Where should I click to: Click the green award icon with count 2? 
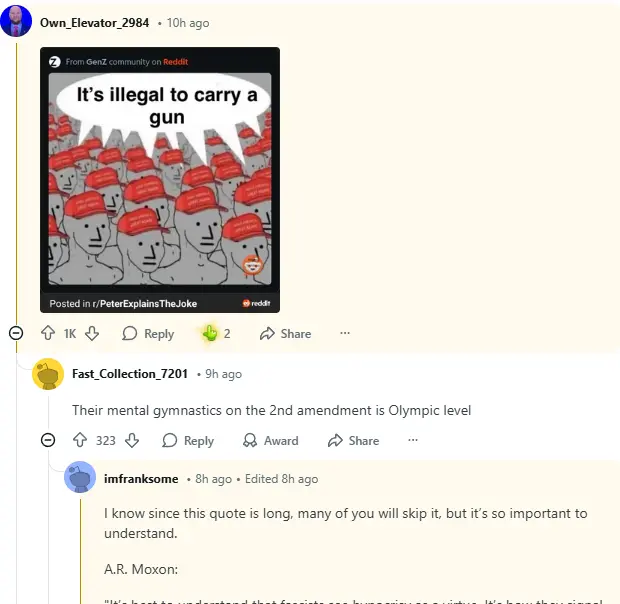point(210,333)
